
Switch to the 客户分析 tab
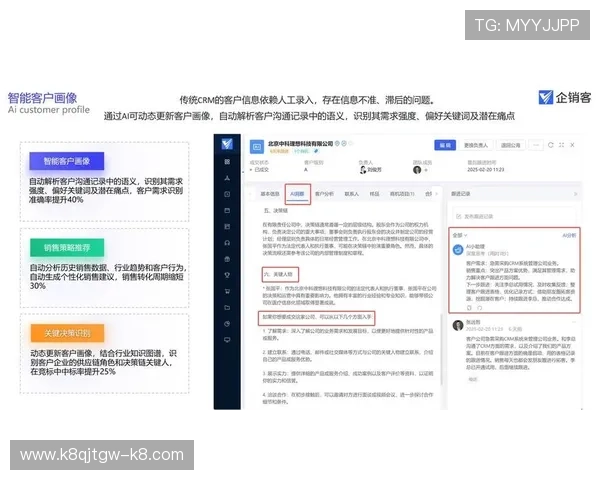click(x=324, y=194)
